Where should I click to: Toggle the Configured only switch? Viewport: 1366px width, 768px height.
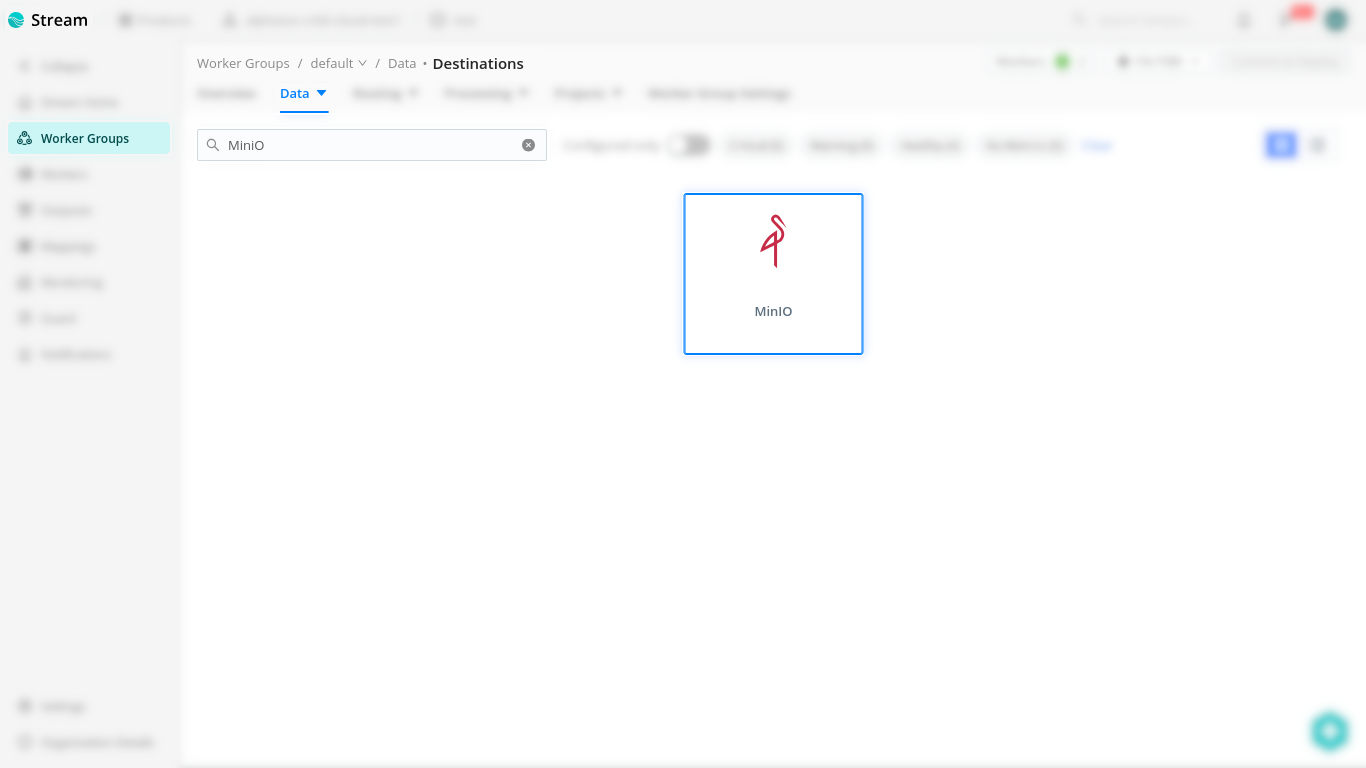[689, 145]
